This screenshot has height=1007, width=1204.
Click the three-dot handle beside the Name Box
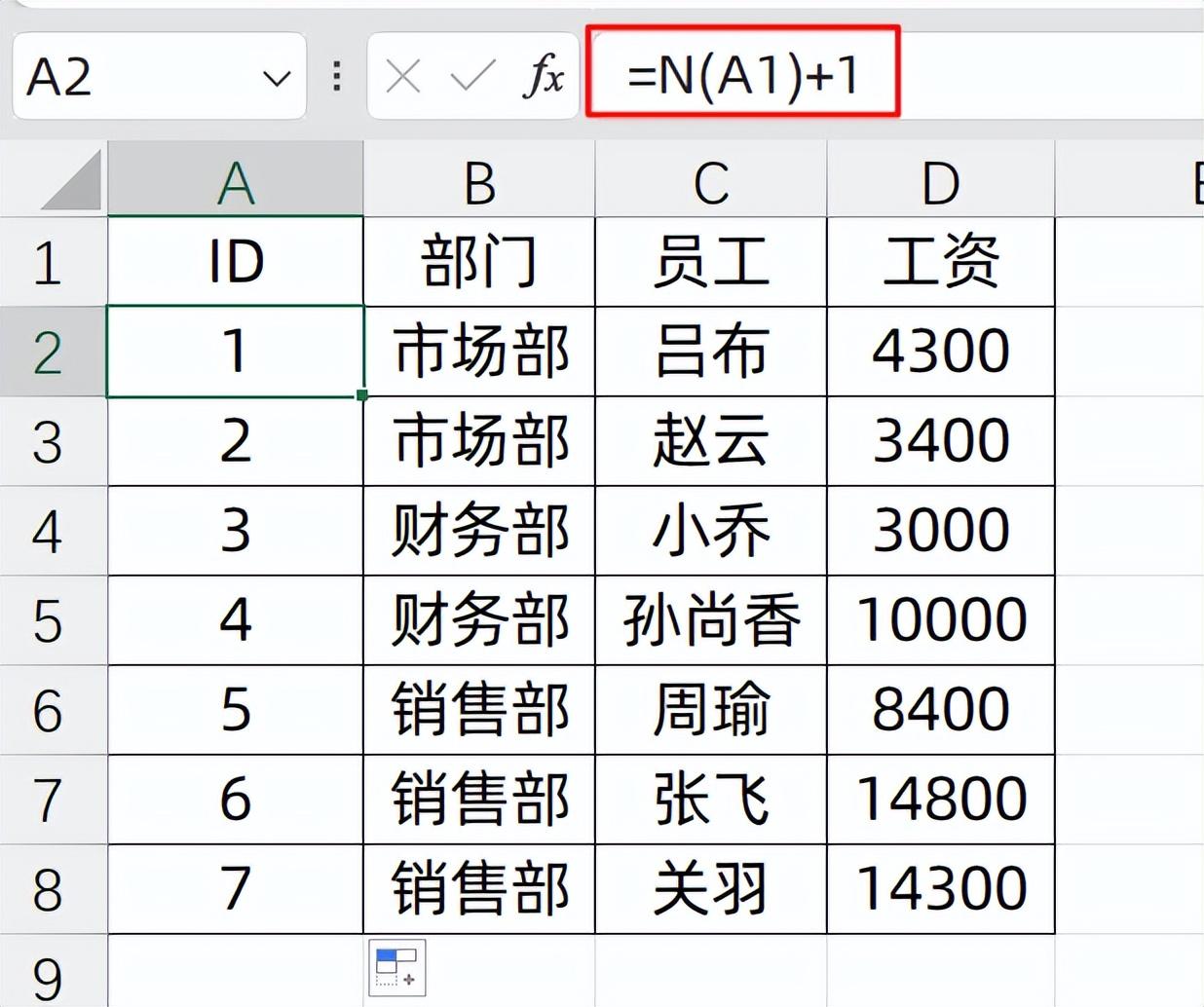[337, 76]
